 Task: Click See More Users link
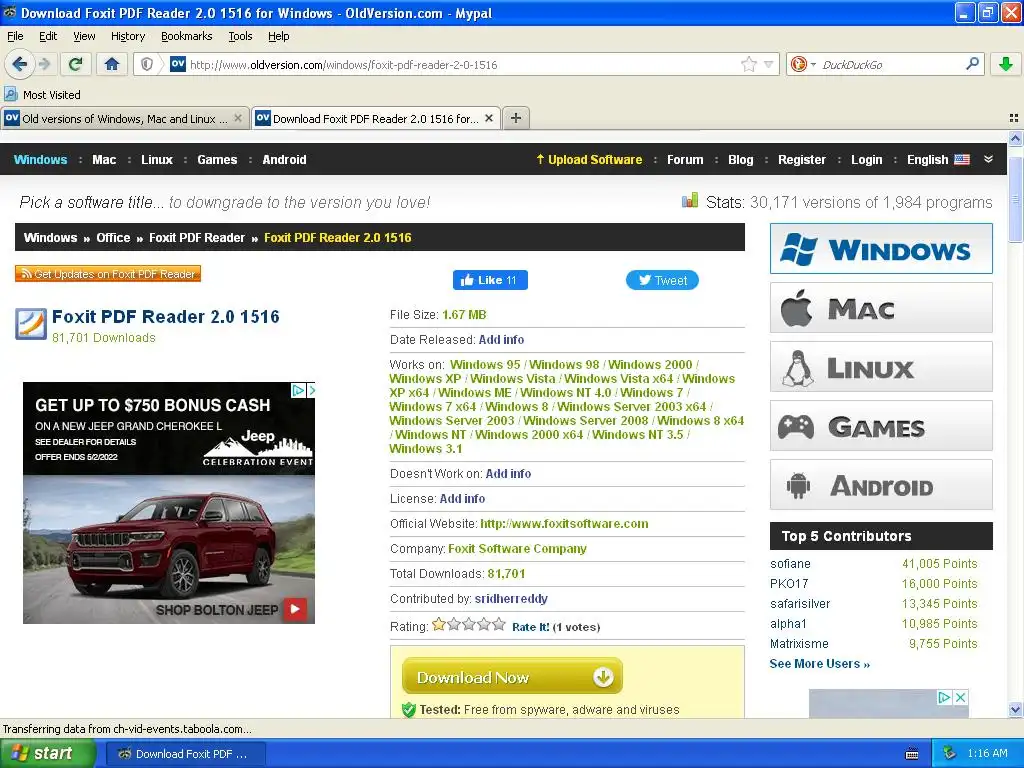coord(820,664)
